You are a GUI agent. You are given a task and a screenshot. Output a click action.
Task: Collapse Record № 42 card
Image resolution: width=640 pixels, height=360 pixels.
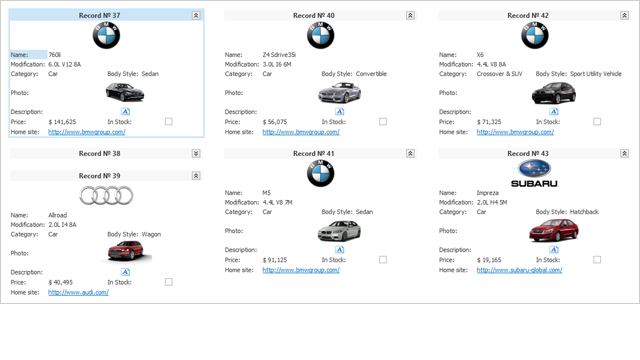point(624,16)
